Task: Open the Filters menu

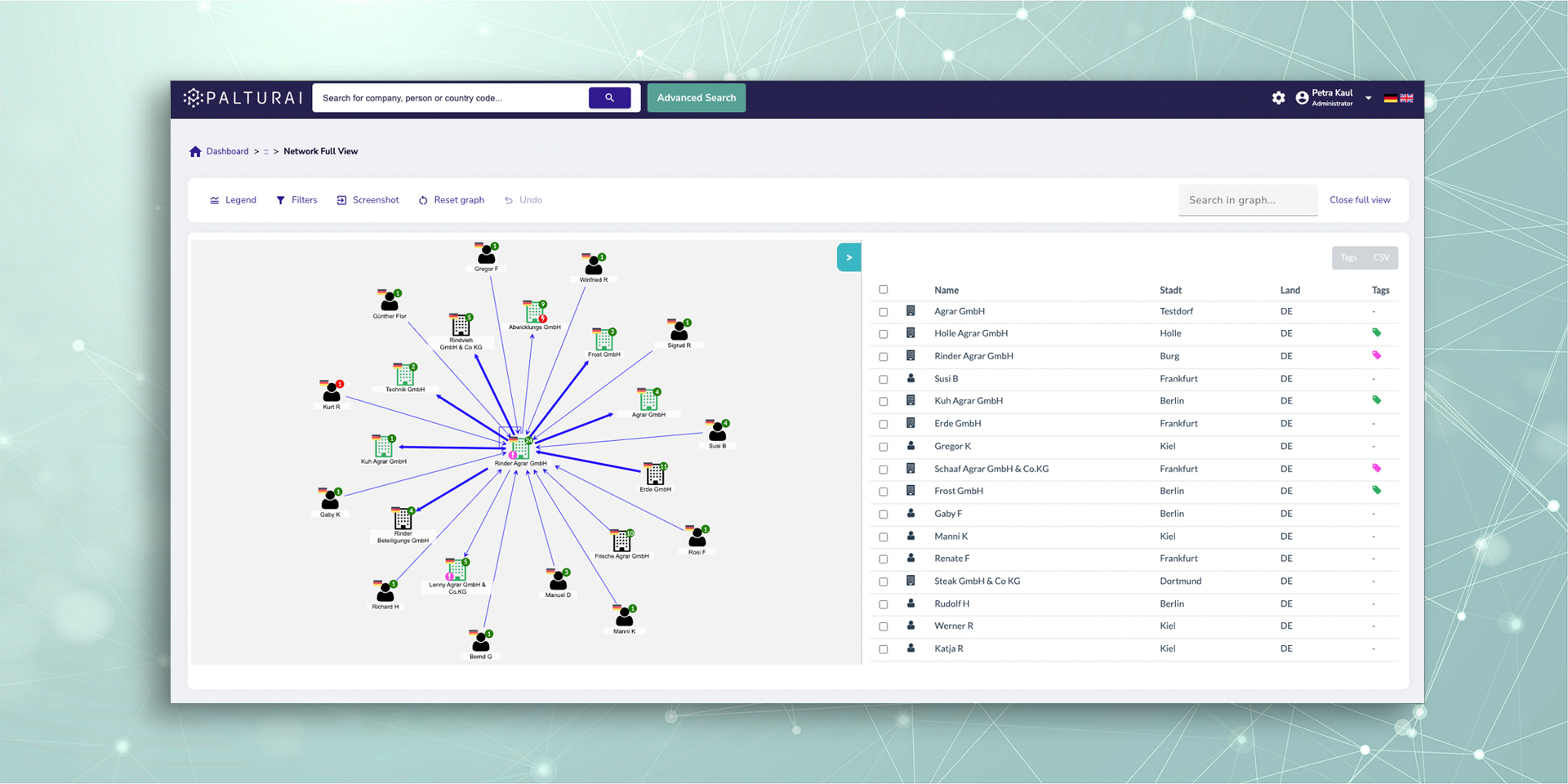Action: [296, 200]
